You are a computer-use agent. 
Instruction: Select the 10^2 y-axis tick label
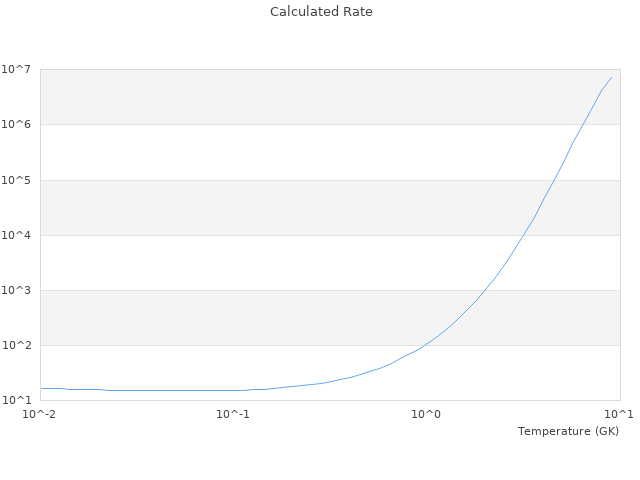pos(17,345)
